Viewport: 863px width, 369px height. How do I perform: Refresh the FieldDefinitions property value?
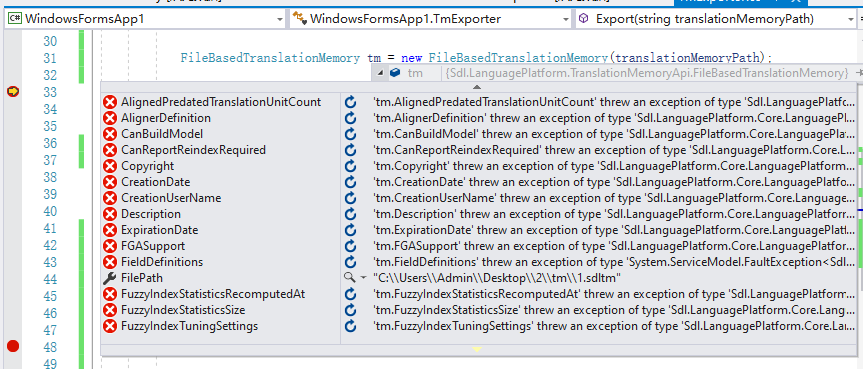pyautogui.click(x=350, y=262)
